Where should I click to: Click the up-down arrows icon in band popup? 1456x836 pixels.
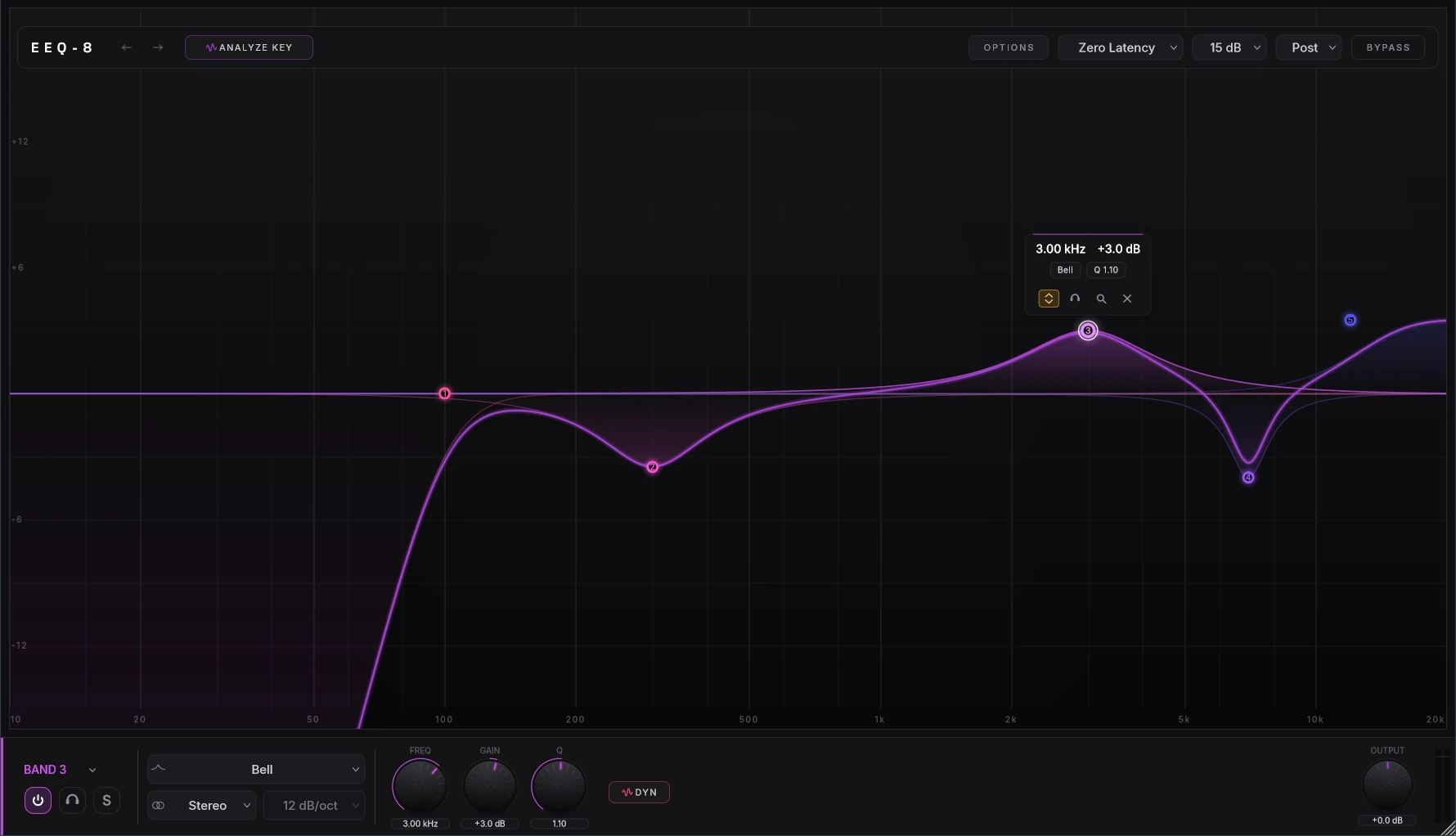coord(1049,299)
